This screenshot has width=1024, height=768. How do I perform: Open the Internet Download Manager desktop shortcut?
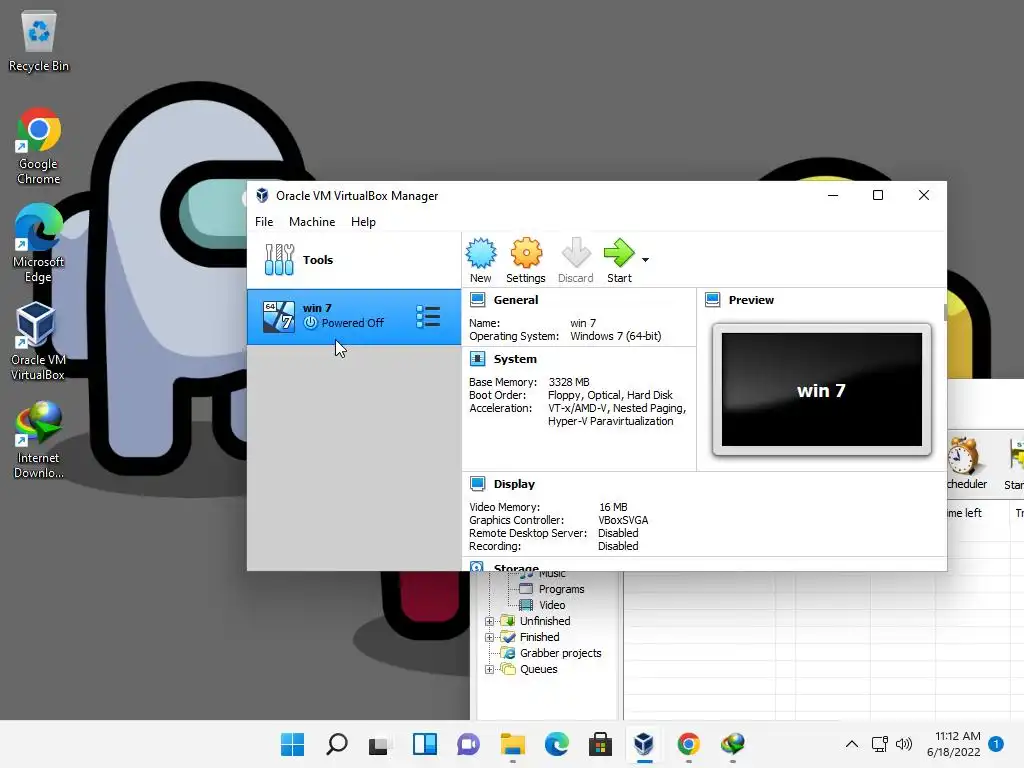click(x=39, y=440)
